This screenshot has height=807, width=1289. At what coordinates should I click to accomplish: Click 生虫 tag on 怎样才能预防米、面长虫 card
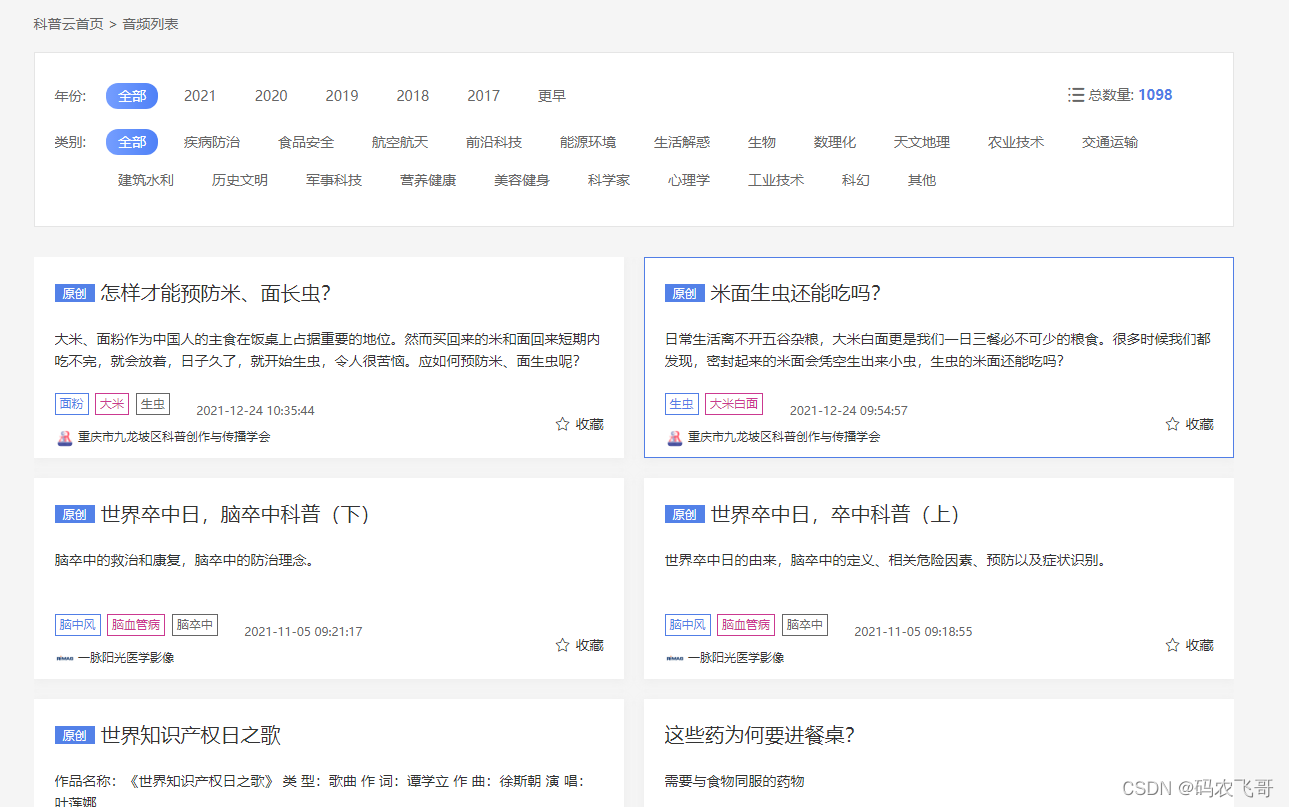click(153, 404)
